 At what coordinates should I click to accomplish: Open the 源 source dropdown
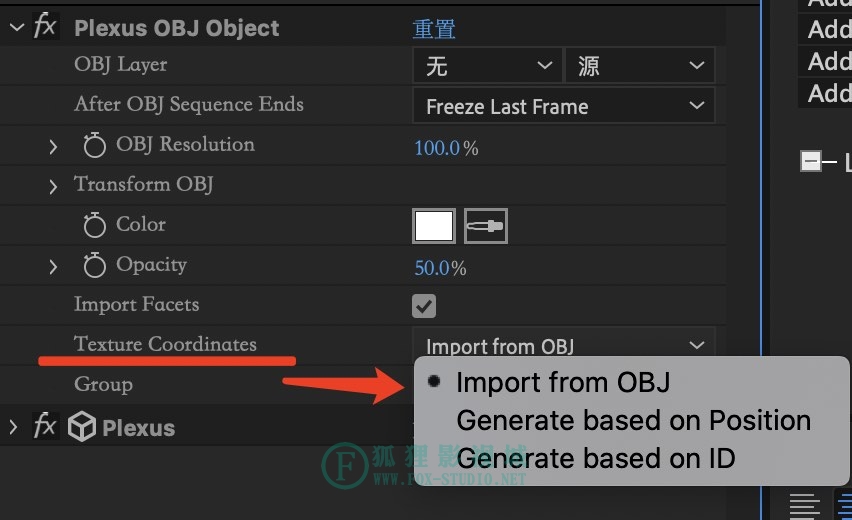640,66
